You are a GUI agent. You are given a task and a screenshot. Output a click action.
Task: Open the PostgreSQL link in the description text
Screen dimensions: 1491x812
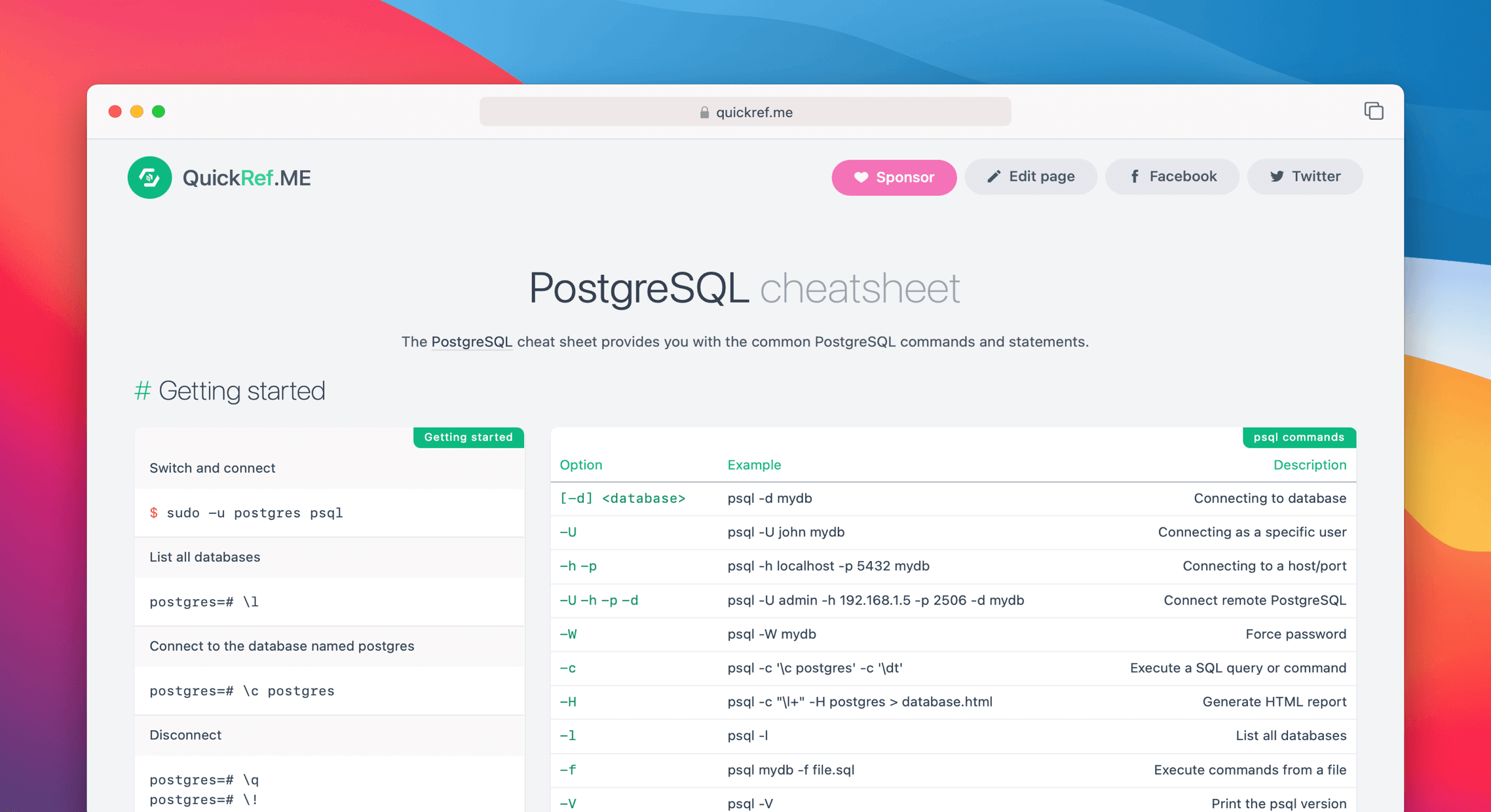472,342
